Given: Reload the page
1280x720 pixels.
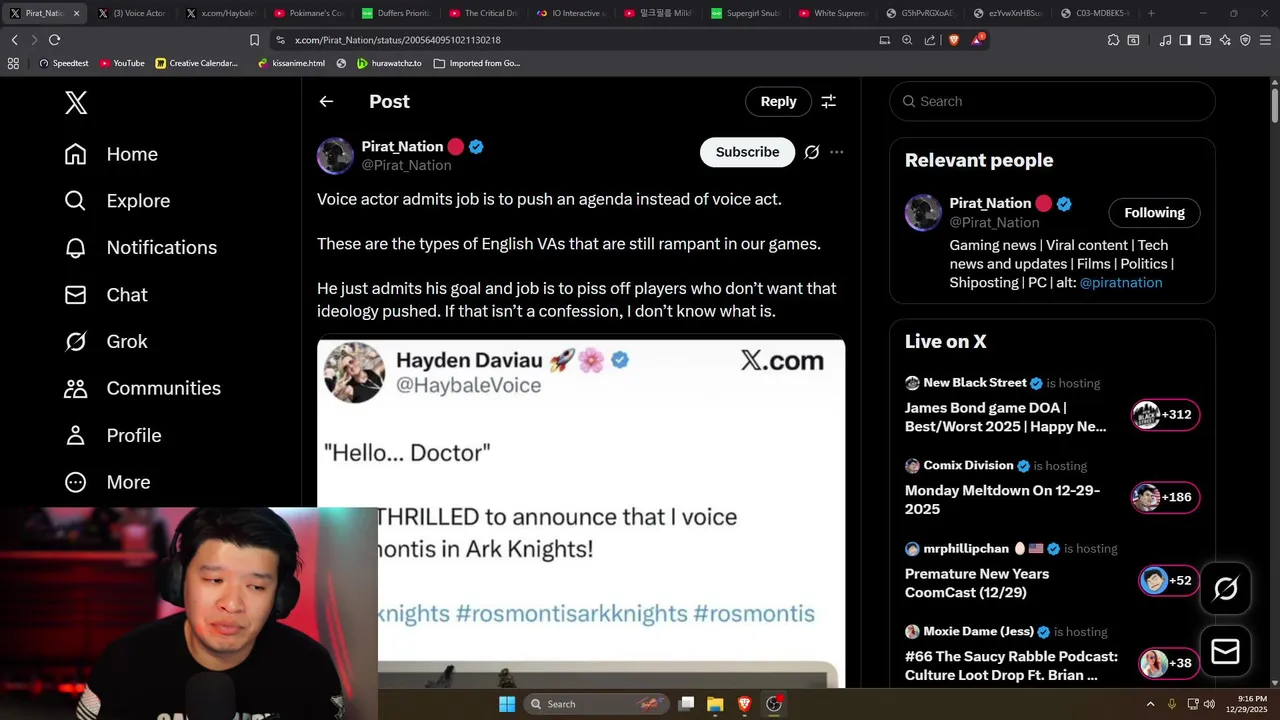Looking at the screenshot, I should 54,40.
